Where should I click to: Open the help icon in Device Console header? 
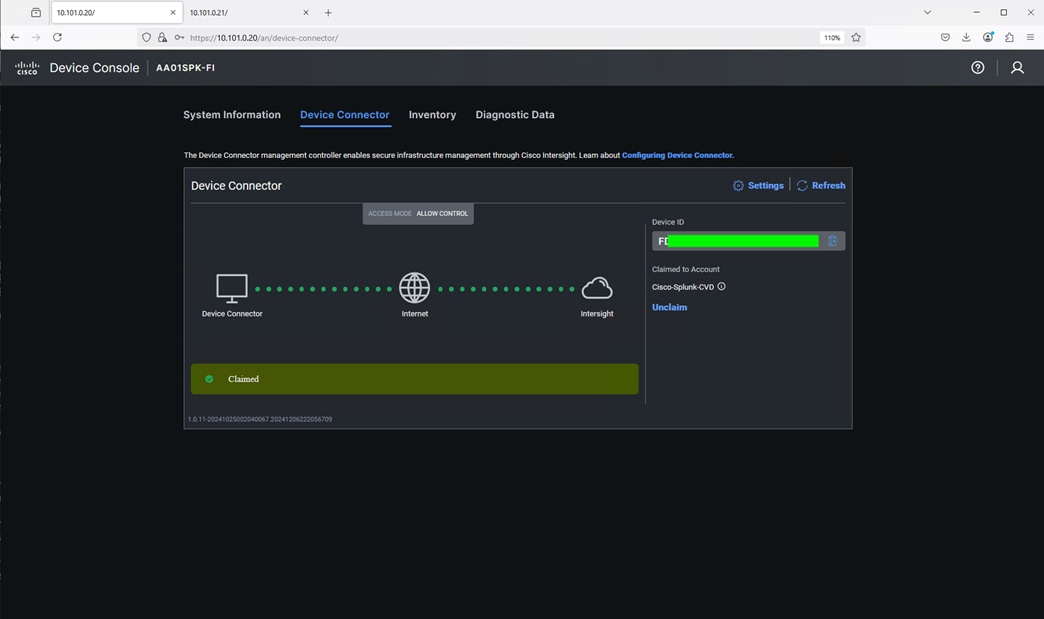click(977, 67)
